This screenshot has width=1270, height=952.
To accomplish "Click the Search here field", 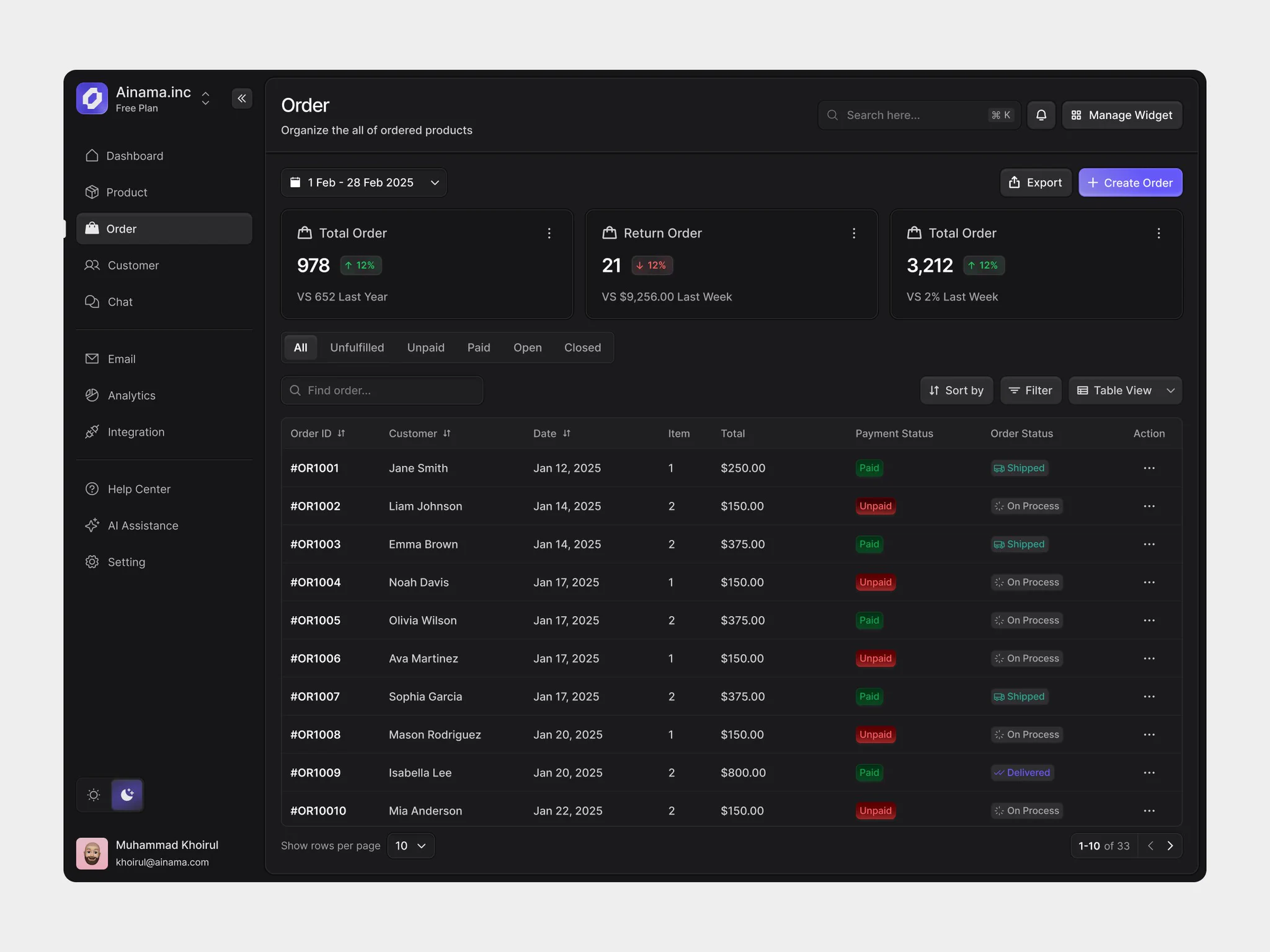I will coord(919,115).
